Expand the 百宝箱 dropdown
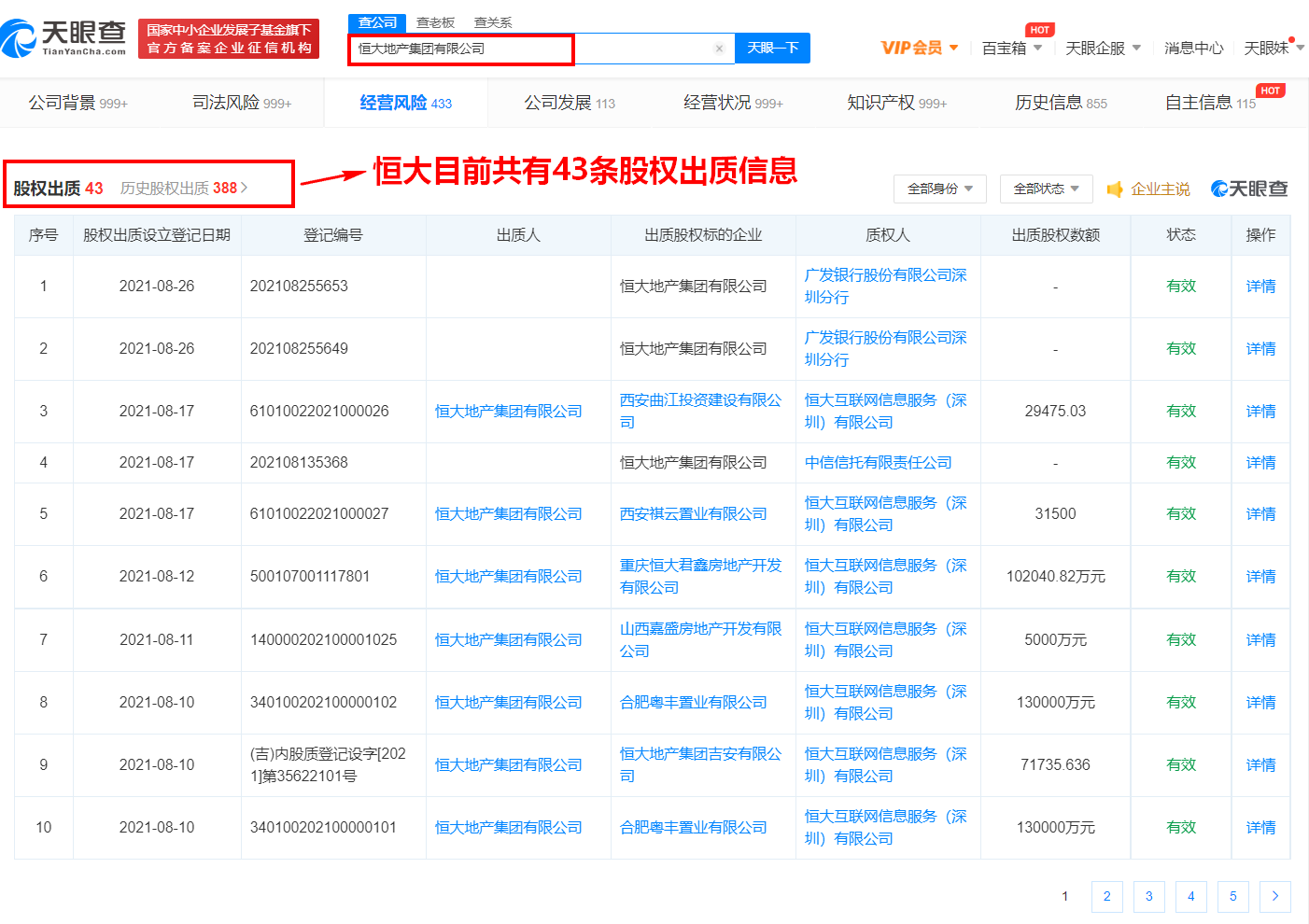This screenshot has height=924, width=1309. (1012, 48)
